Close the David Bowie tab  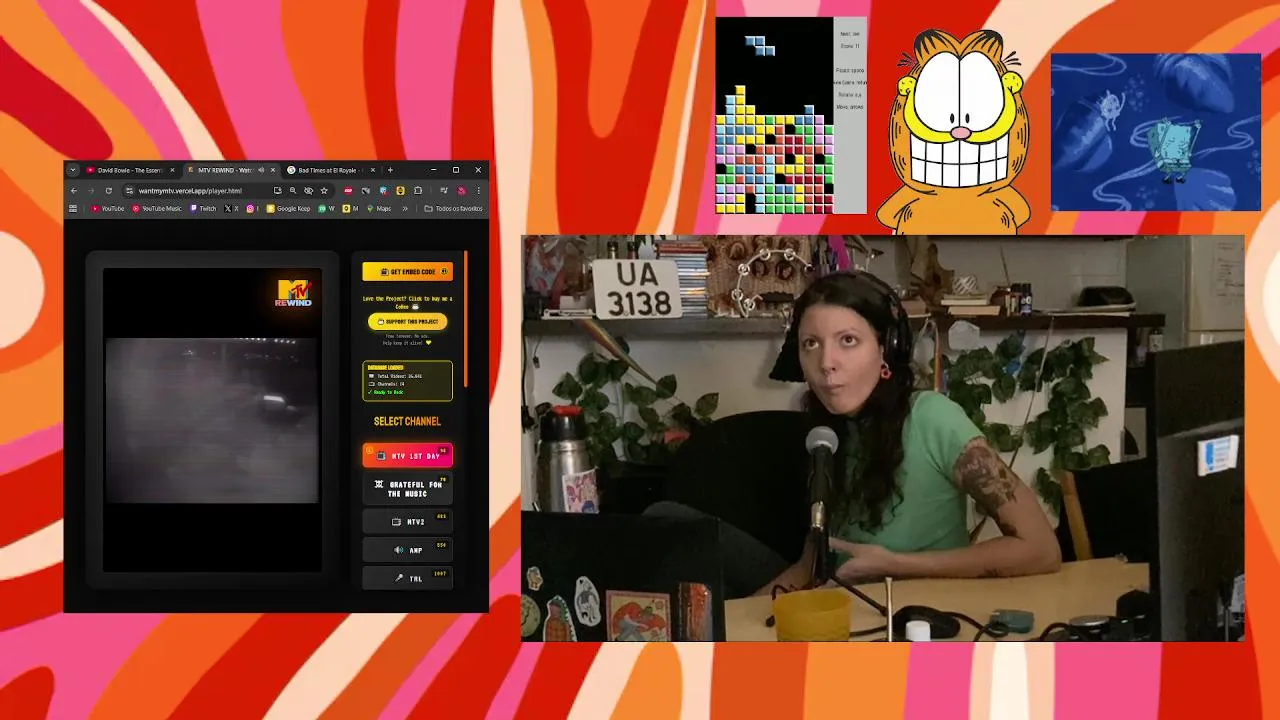172,170
